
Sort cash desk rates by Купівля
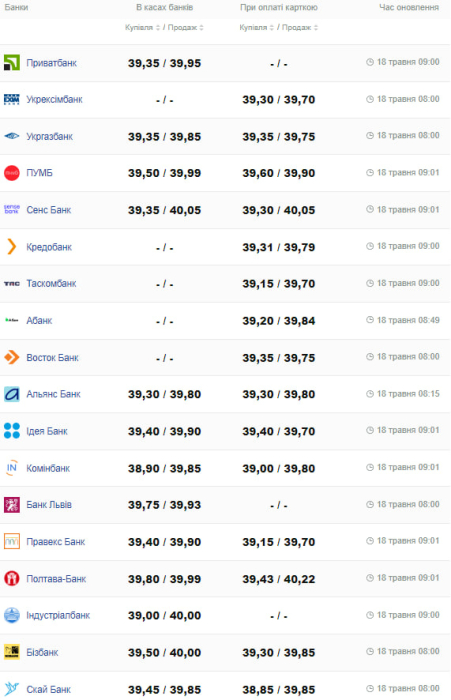click(142, 28)
